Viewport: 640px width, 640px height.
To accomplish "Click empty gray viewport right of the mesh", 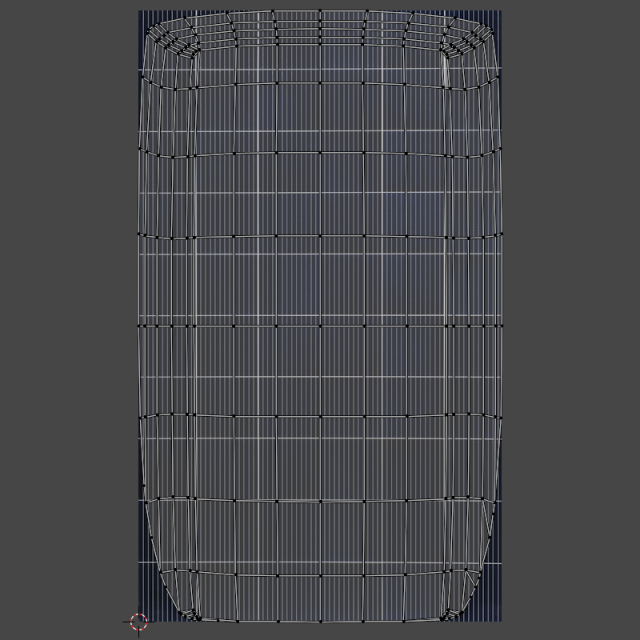I will (x=570, y=320).
